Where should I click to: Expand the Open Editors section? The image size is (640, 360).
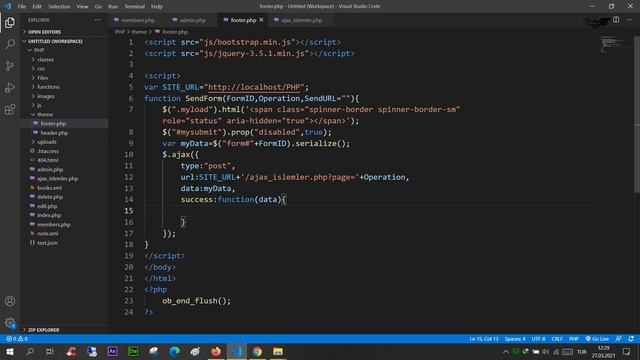(x=44, y=32)
